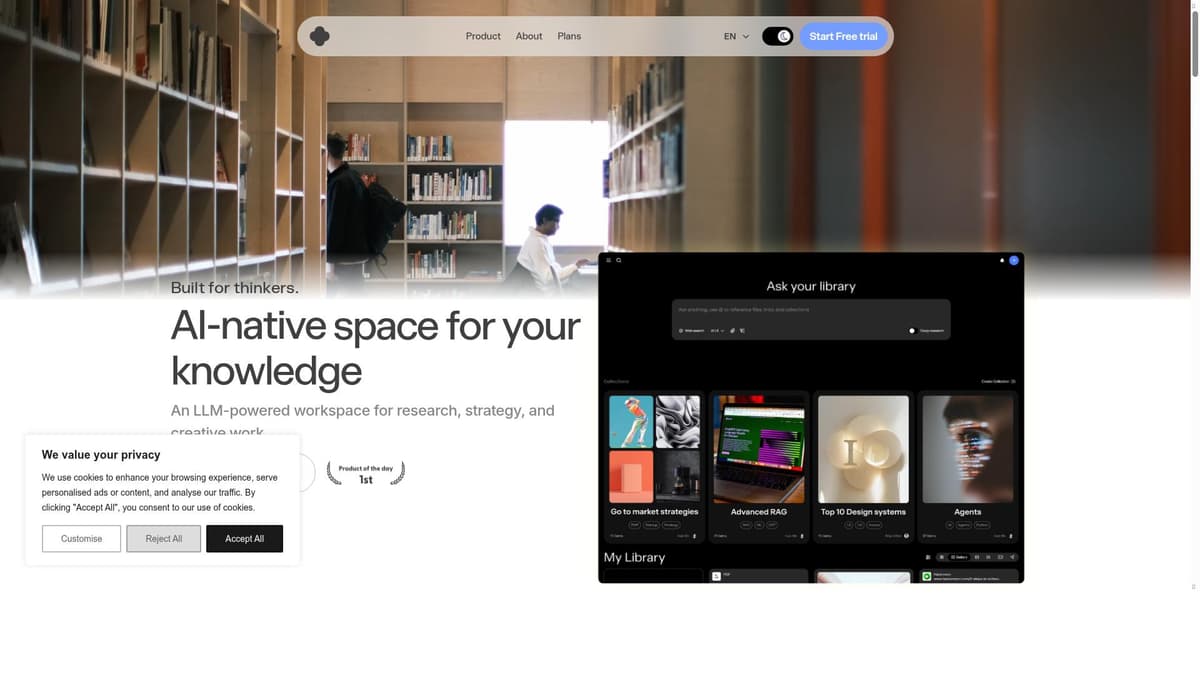
Task: Switch the dark/light mode toggle in the navbar
Action: pos(777,35)
